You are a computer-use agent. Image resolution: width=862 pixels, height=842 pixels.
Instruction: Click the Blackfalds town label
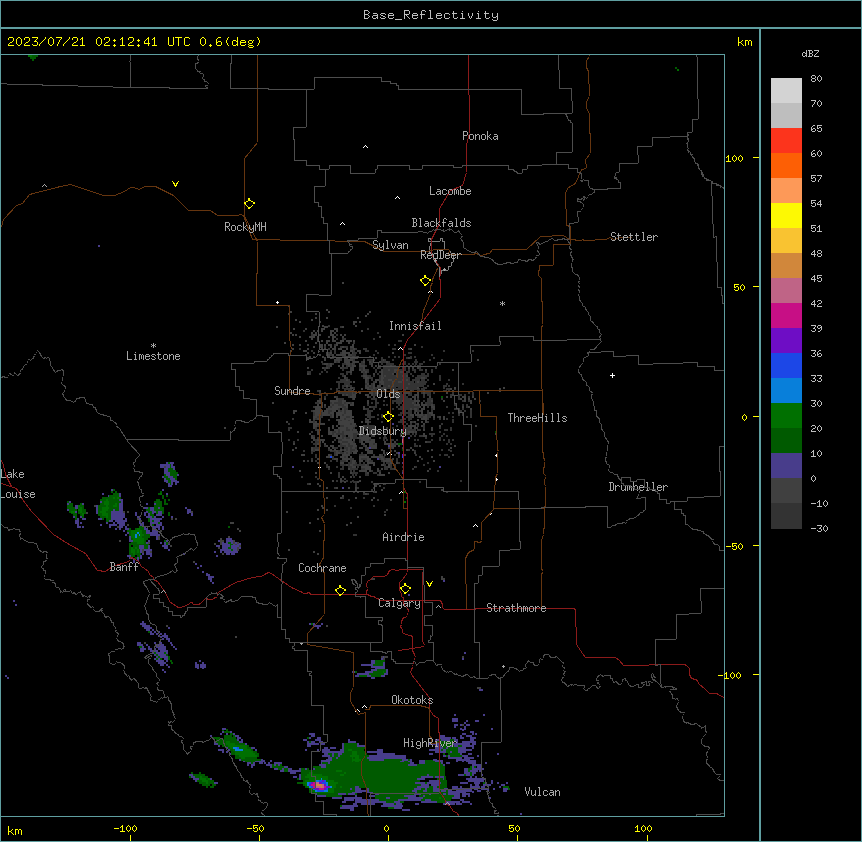pos(441,223)
